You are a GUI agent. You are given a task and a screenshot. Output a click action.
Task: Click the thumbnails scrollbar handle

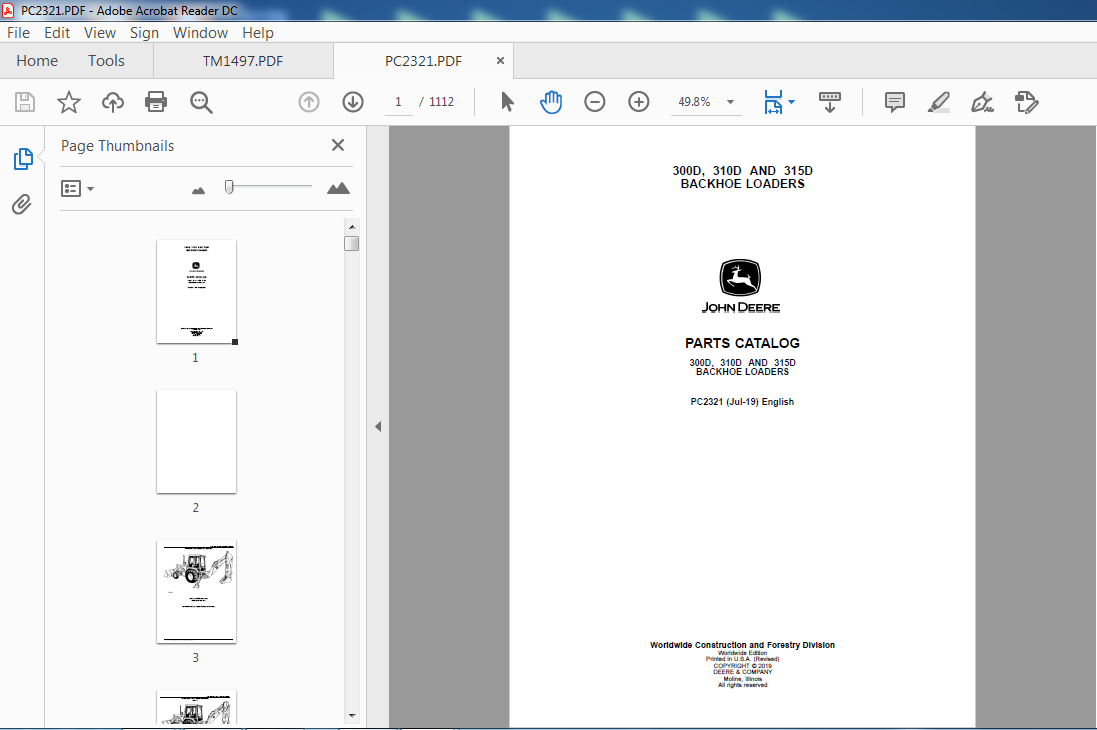351,244
